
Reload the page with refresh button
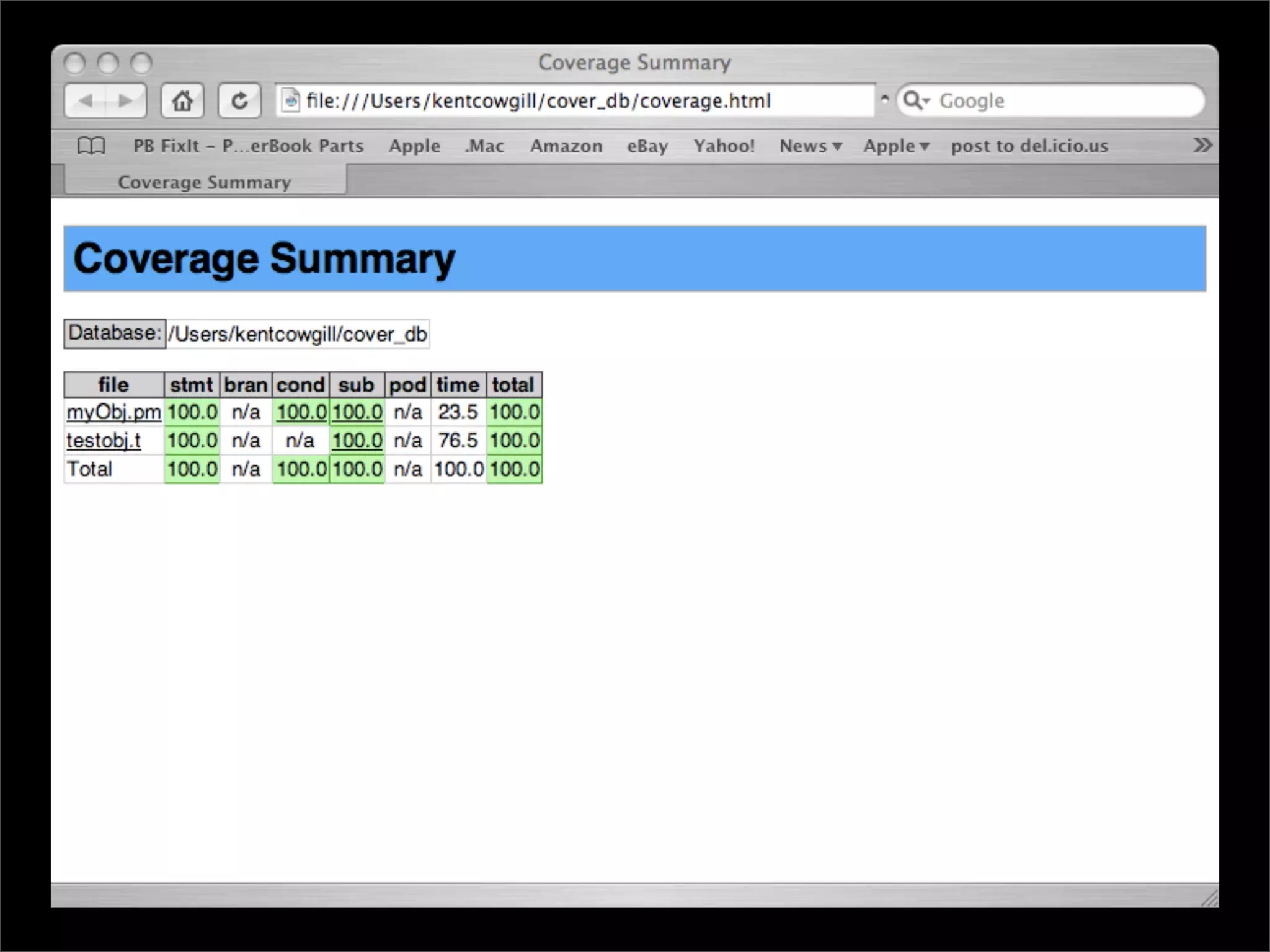coord(239,100)
